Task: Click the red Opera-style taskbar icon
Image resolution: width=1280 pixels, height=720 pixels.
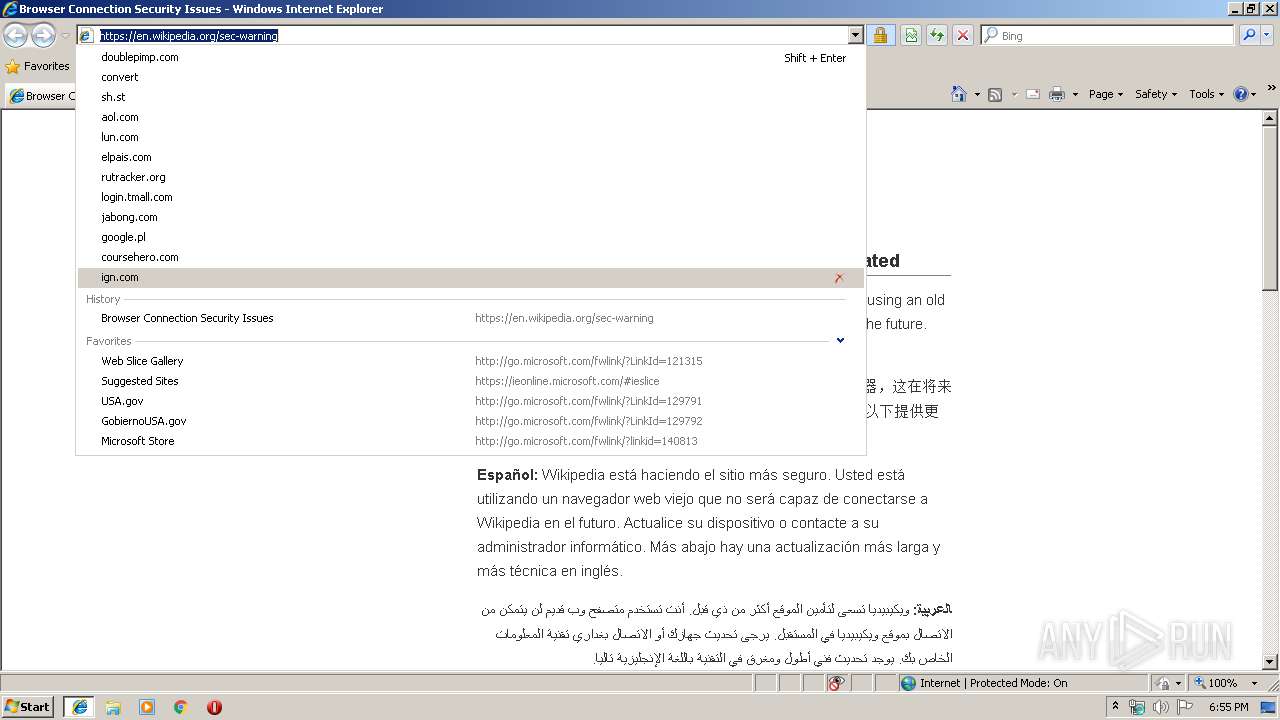Action: [214, 707]
